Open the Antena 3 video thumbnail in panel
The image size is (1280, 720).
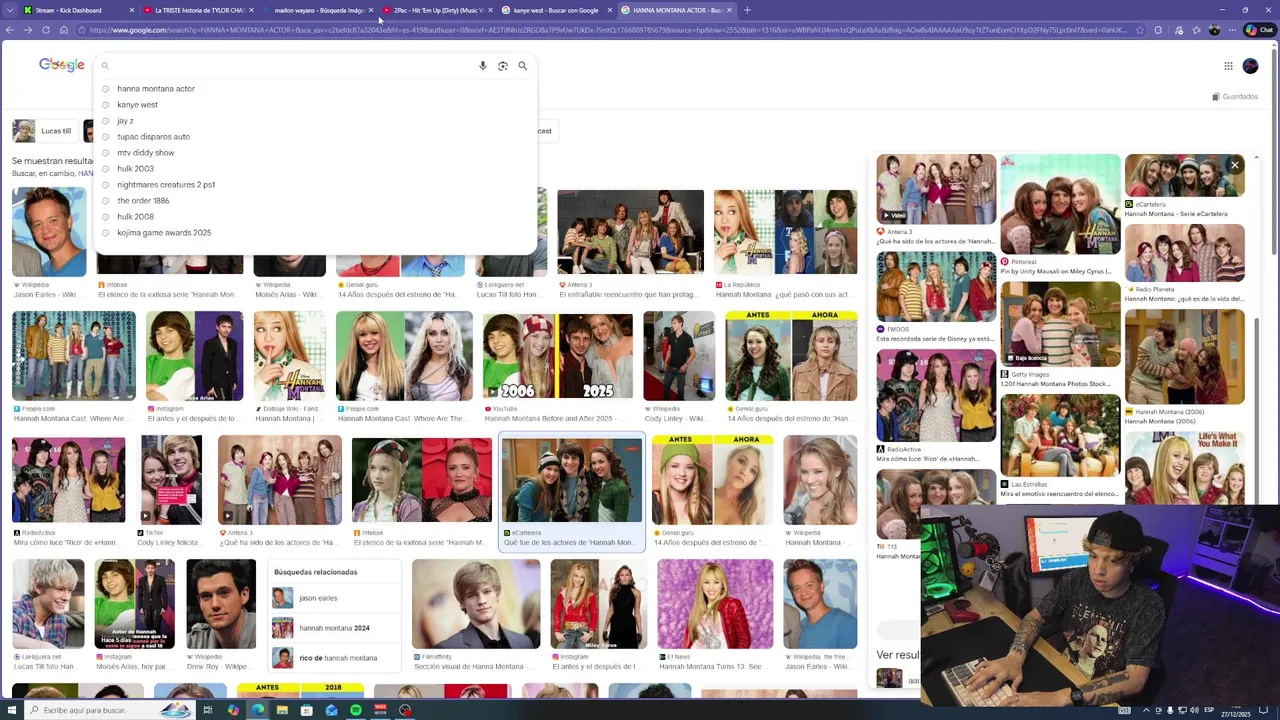point(936,189)
